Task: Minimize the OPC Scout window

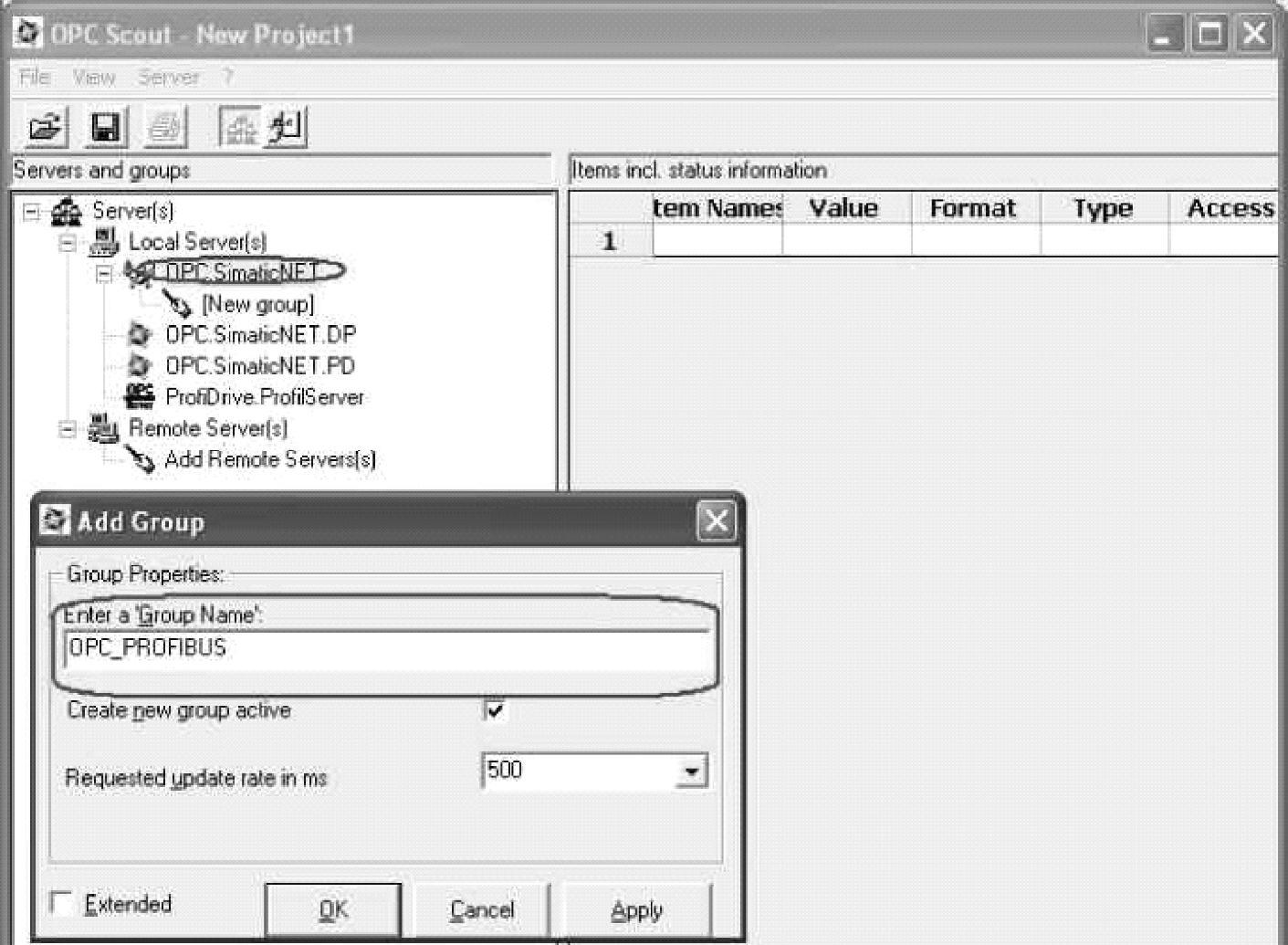Action: (x=1165, y=36)
